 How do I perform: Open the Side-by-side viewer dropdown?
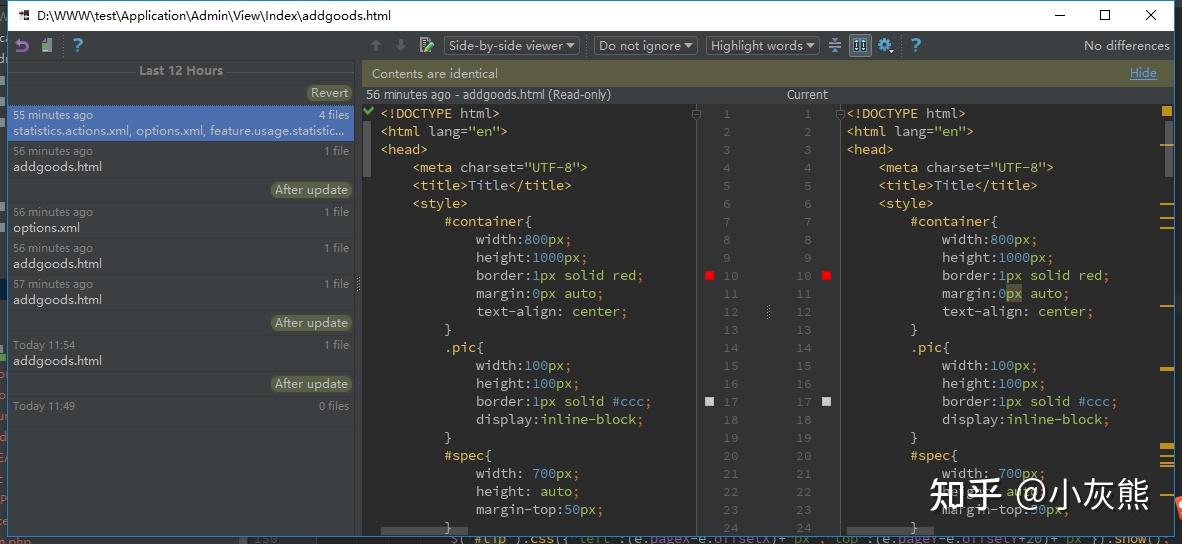pos(512,45)
